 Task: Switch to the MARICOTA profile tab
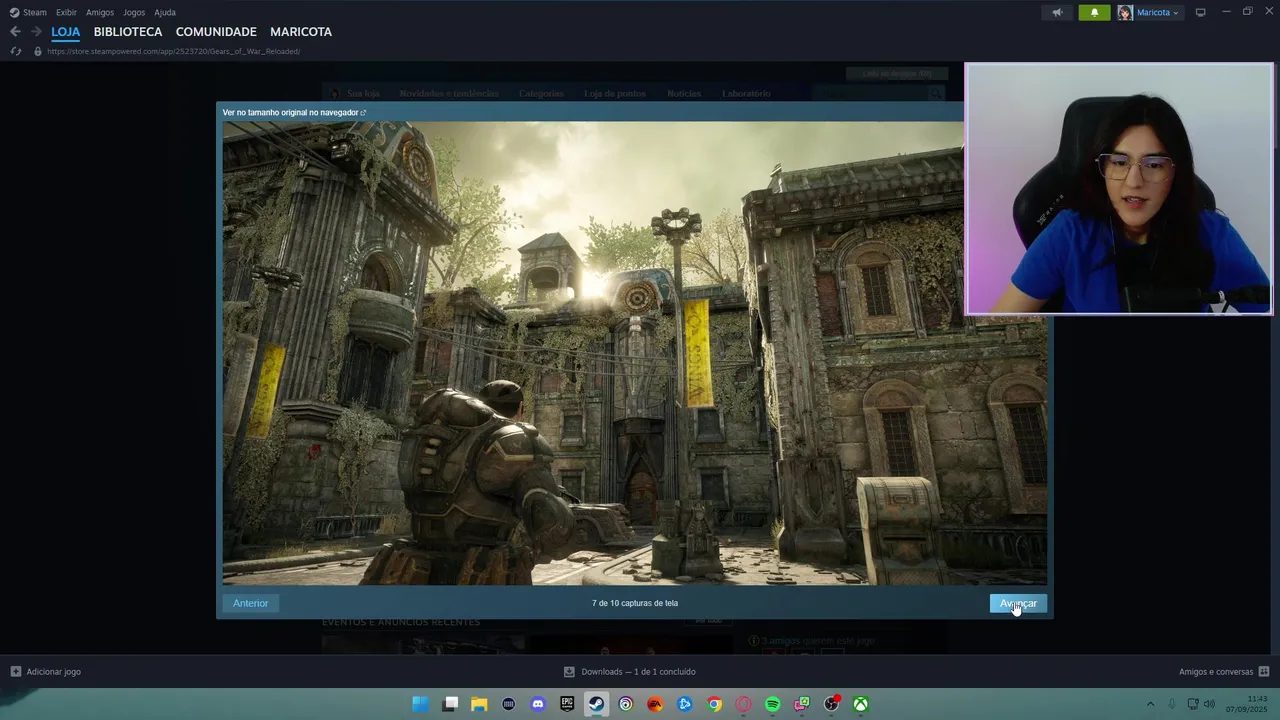click(x=301, y=32)
